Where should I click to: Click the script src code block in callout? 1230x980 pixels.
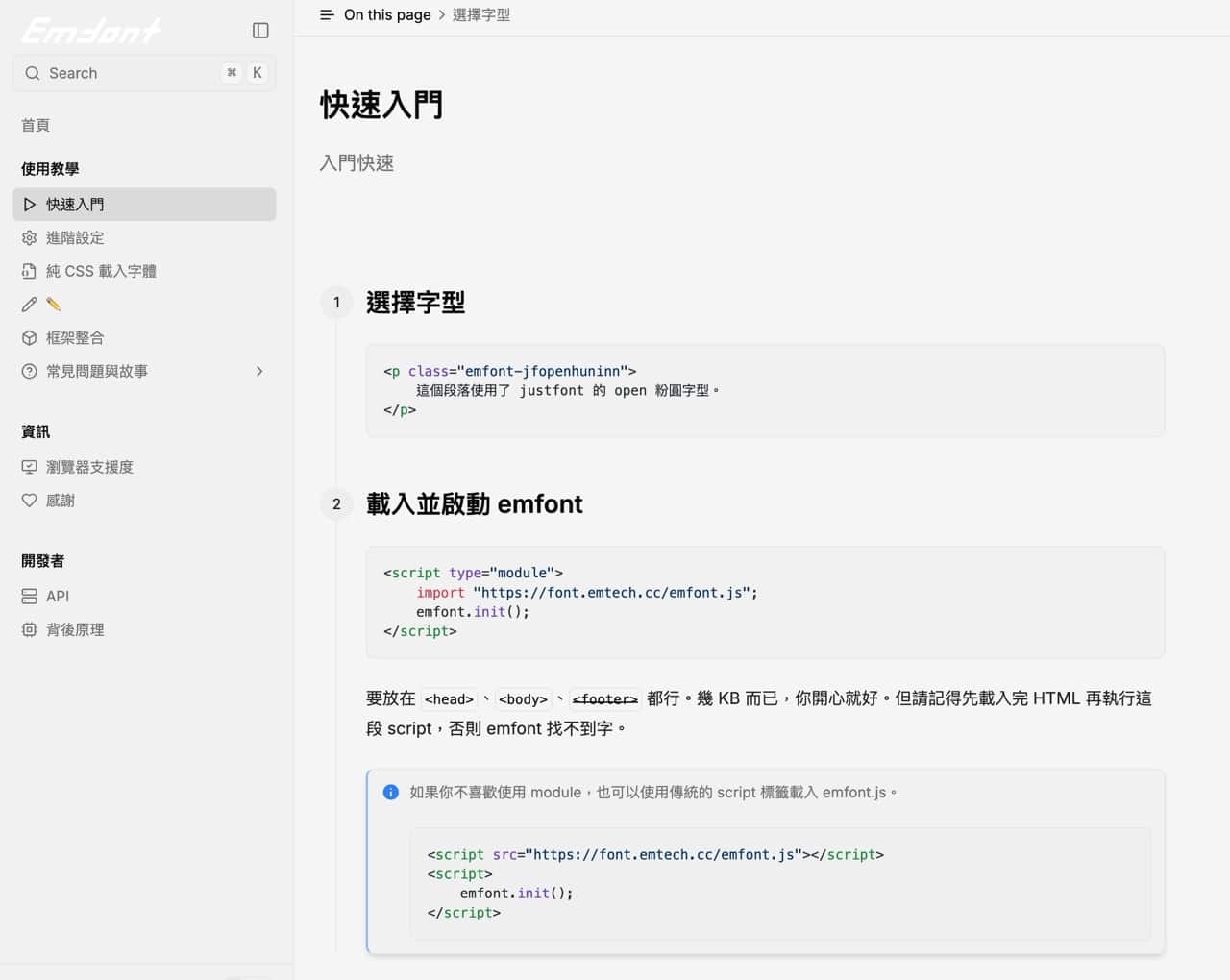[x=780, y=884]
